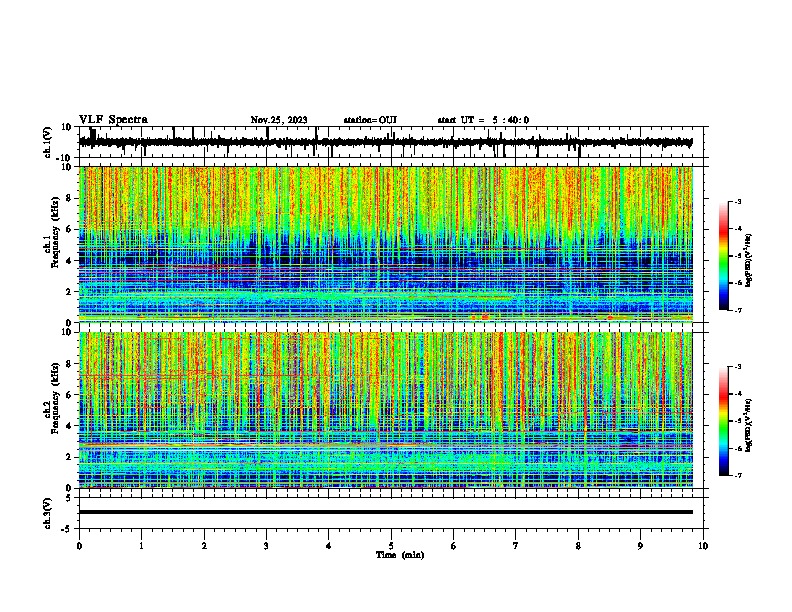This screenshot has height=612, width=792.
Task: Click the time axis tick label "5"
Action: (391, 546)
